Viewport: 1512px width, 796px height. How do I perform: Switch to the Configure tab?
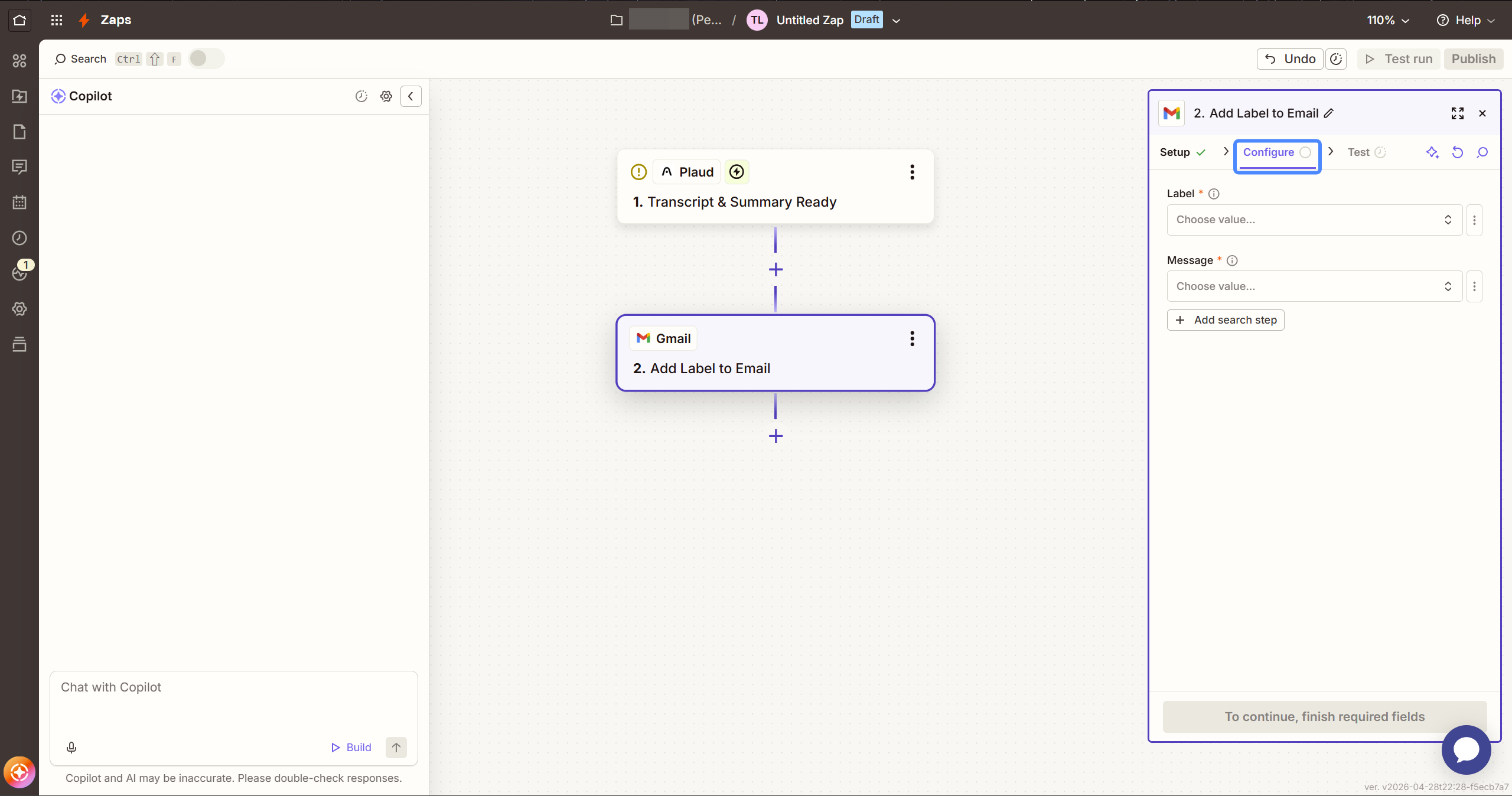click(x=1277, y=152)
